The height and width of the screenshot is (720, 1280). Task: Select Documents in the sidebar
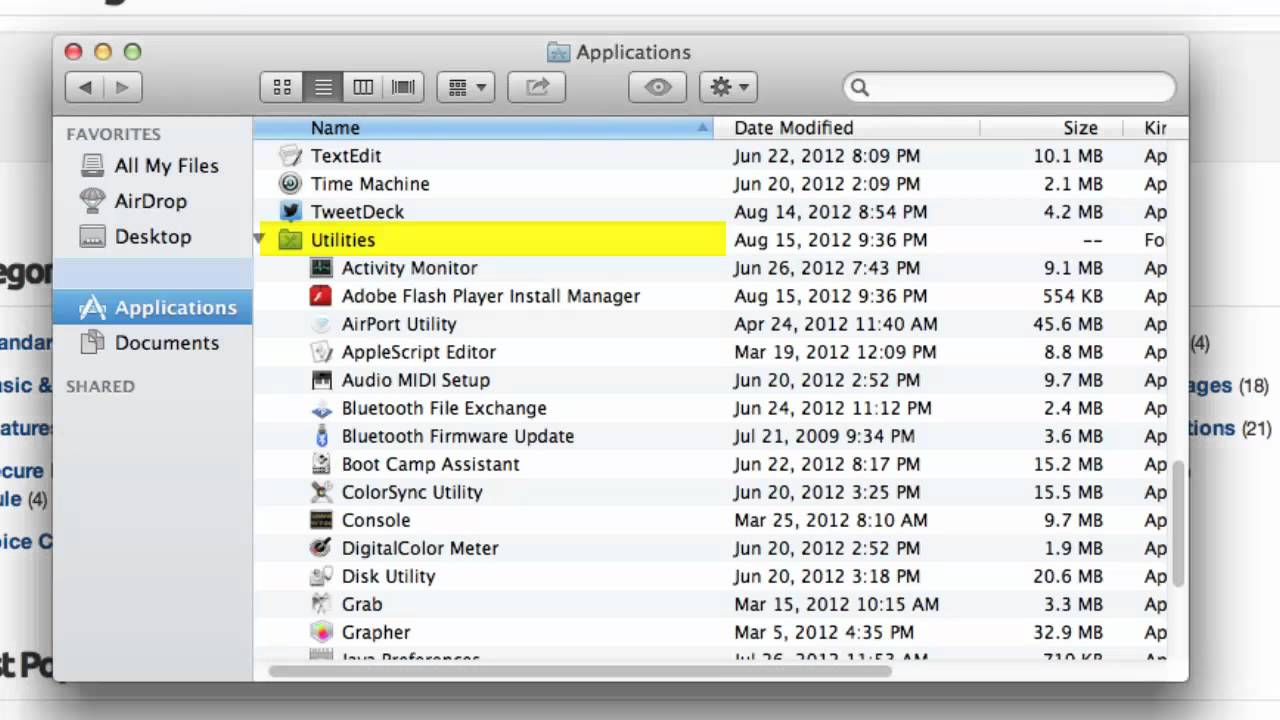point(152,343)
